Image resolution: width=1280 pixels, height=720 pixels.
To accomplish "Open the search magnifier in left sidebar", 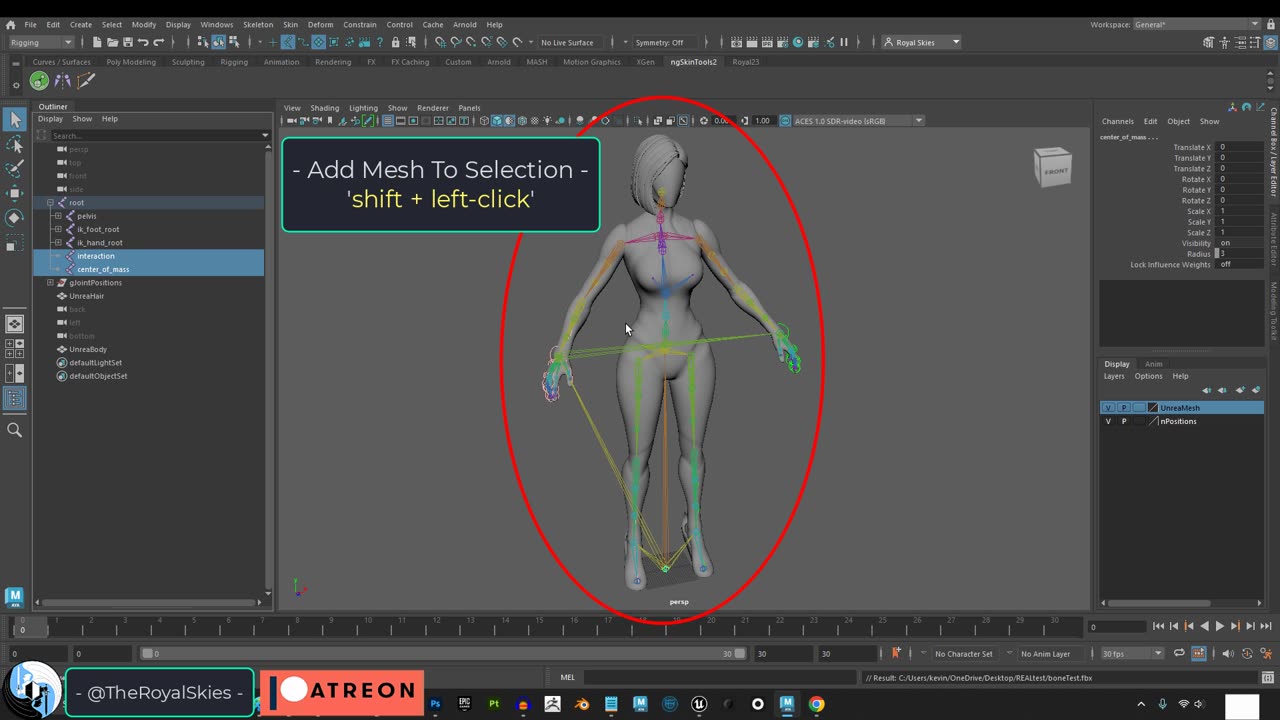I will [x=15, y=430].
